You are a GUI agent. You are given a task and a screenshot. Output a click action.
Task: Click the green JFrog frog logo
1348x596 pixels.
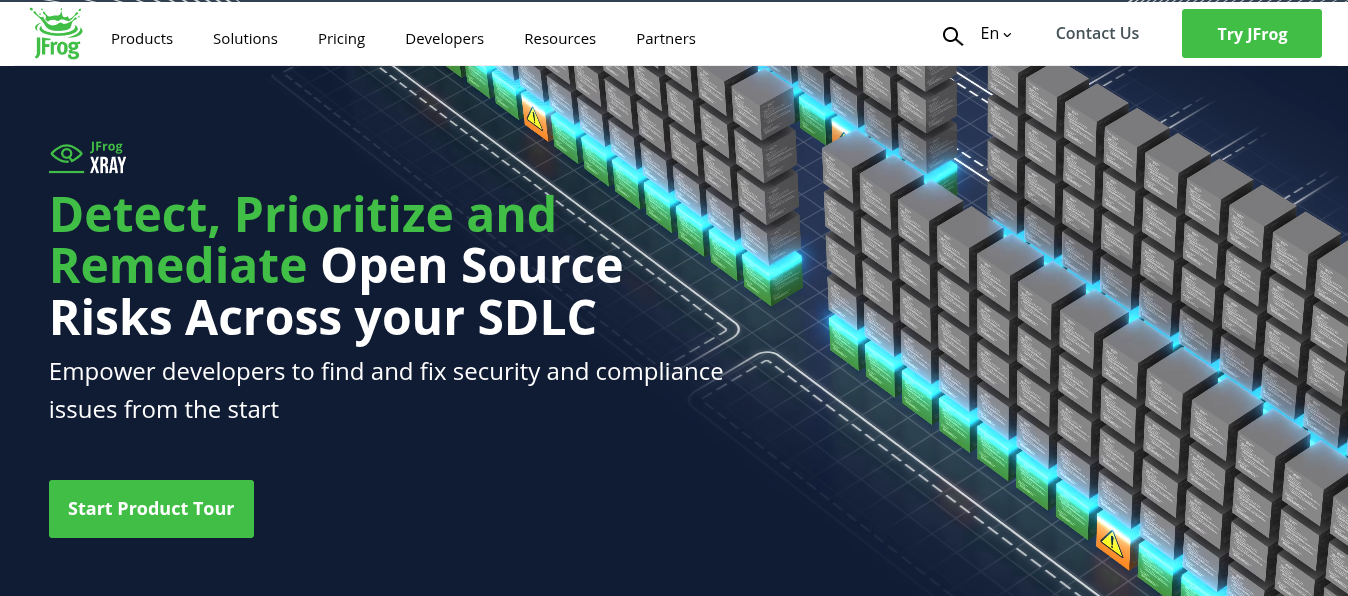pyautogui.click(x=56, y=24)
